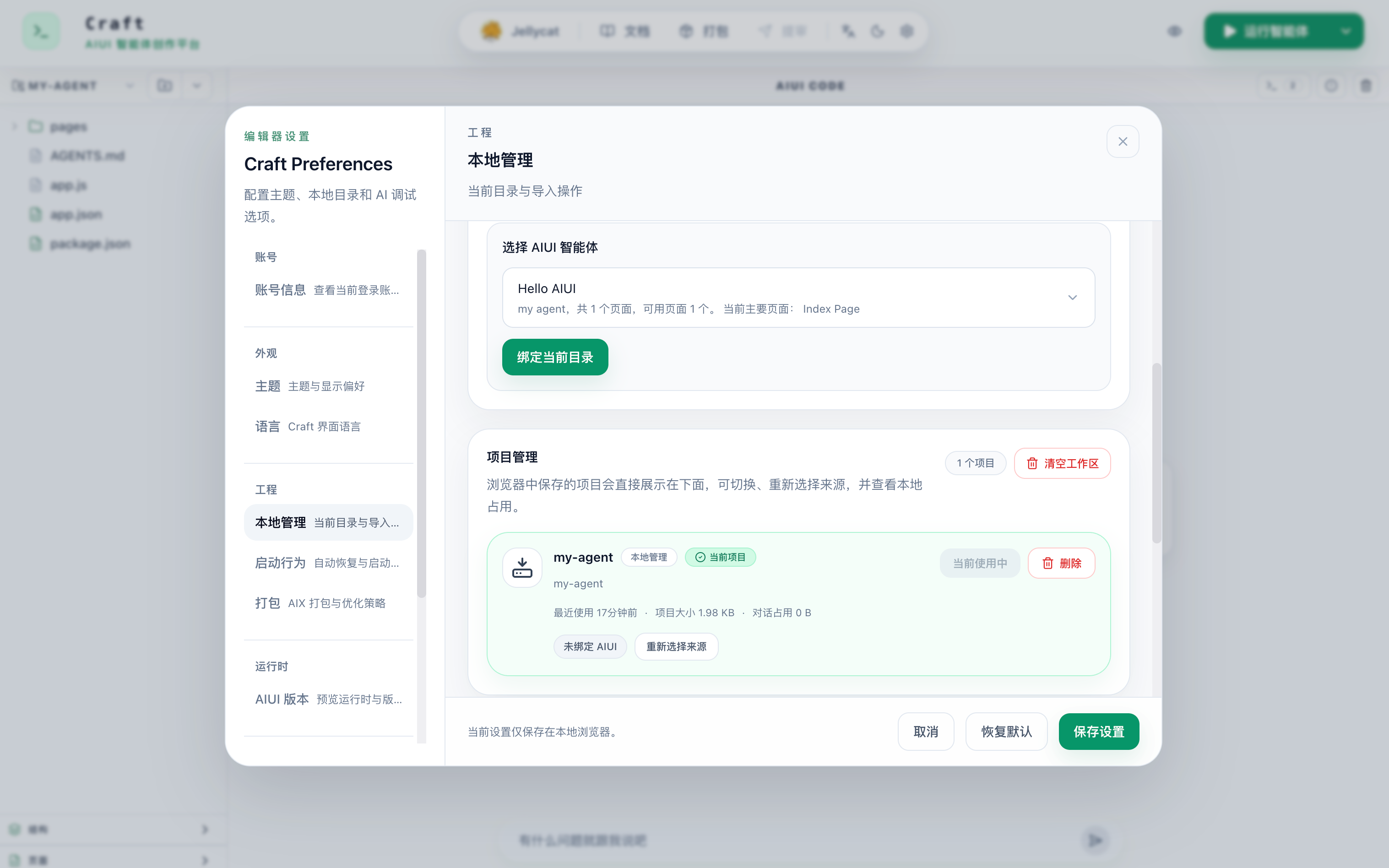Screen dimensions: 1389x868
Task: Click the 选择 AIUI 智能体 label
Action: pyautogui.click(x=550, y=247)
